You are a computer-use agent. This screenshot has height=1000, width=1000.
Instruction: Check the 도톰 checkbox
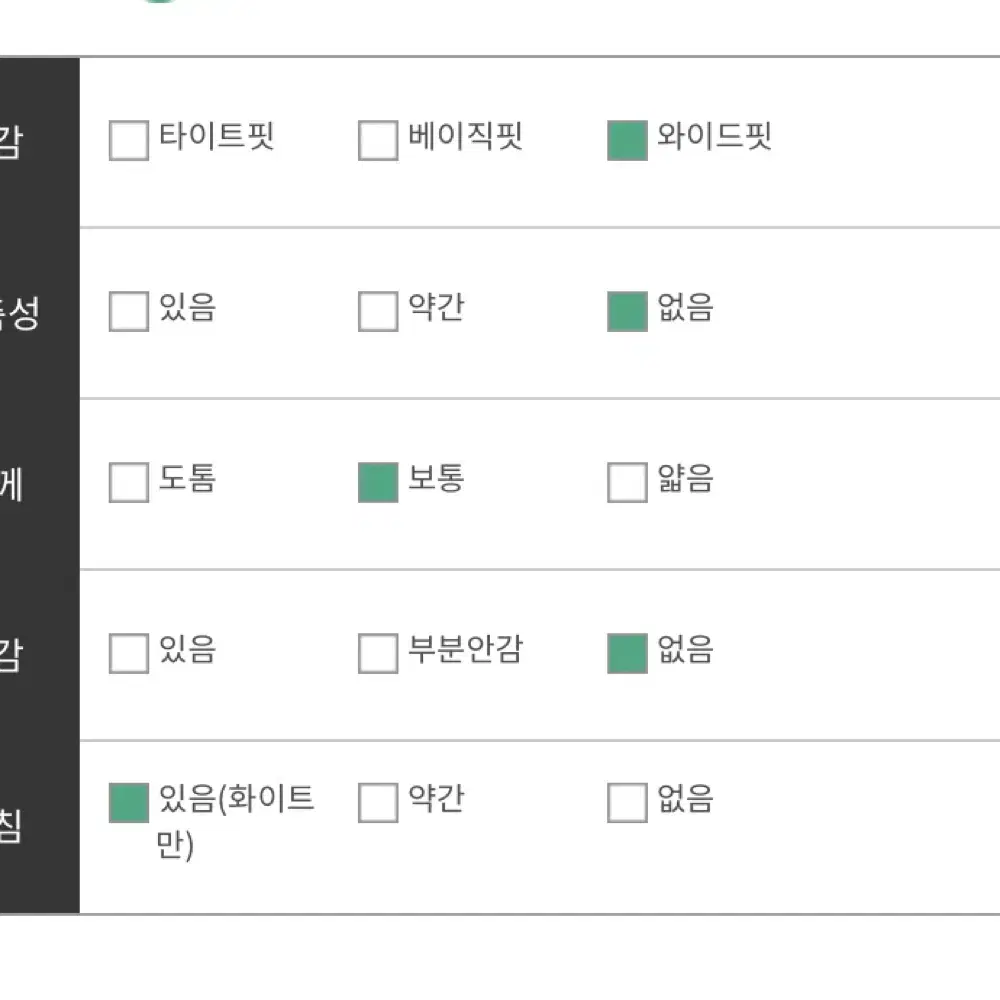(x=129, y=482)
